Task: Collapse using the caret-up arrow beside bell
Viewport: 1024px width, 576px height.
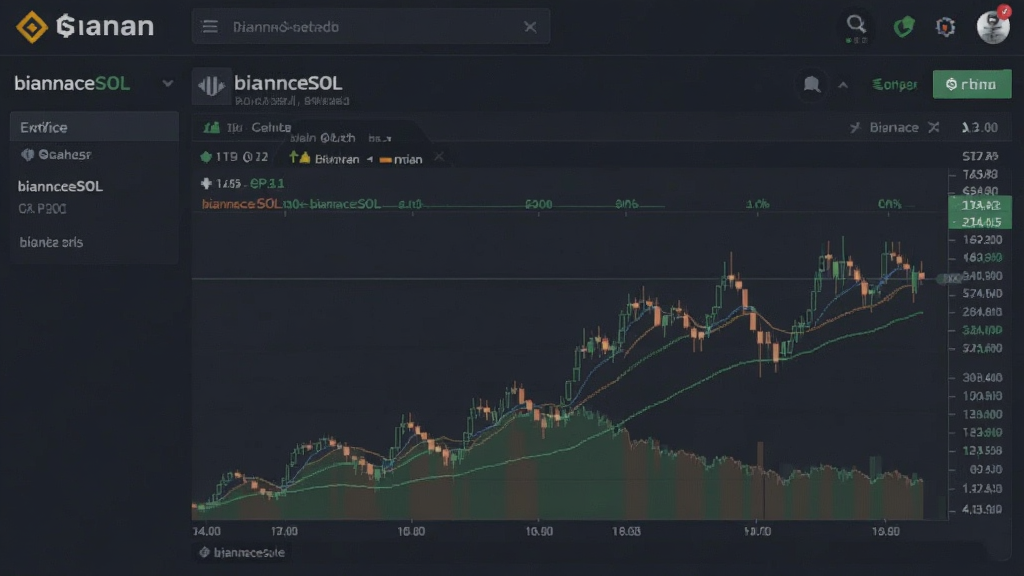Action: point(843,85)
